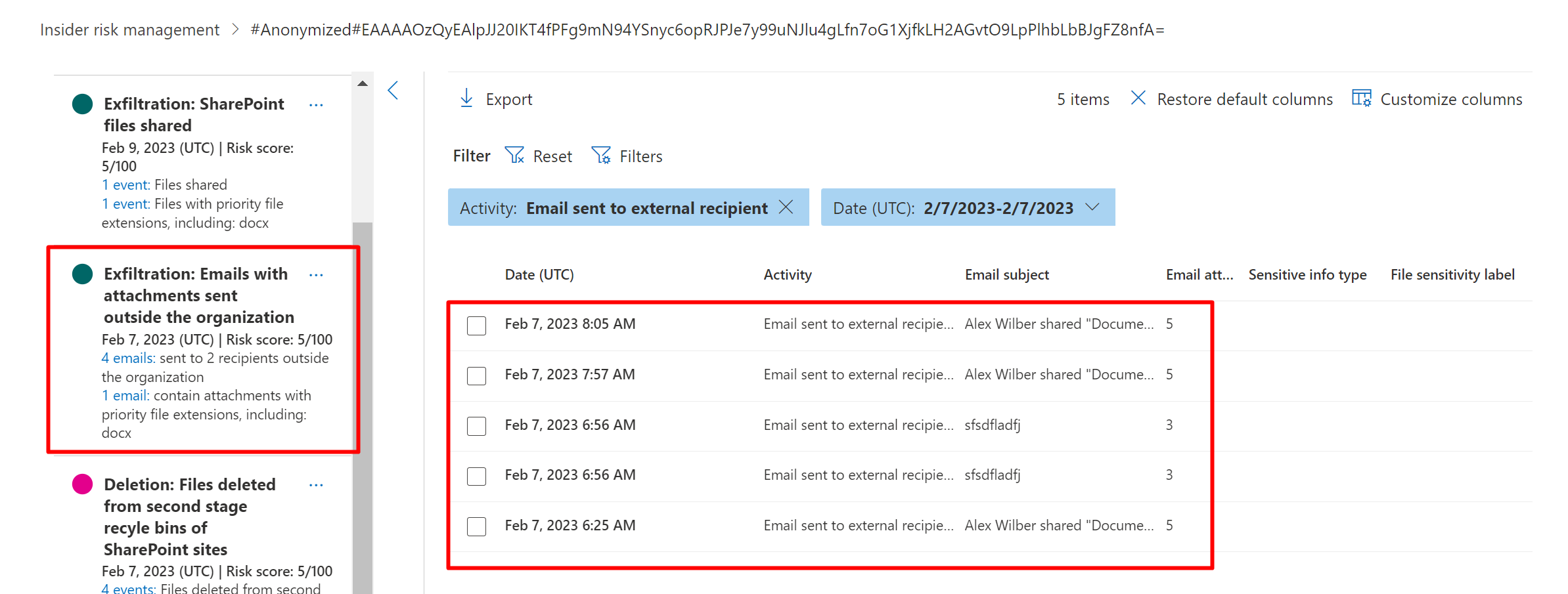Select the Feb 7, 2023 8:05 AM row checkbox
Image resolution: width=1568 pixels, height=594 pixels.
tap(476, 326)
